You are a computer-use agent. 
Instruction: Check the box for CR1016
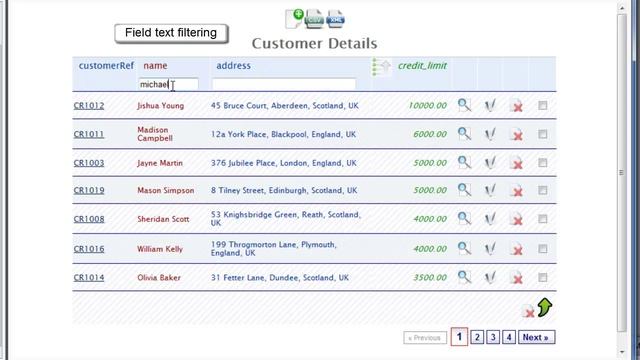pyautogui.click(x=542, y=248)
